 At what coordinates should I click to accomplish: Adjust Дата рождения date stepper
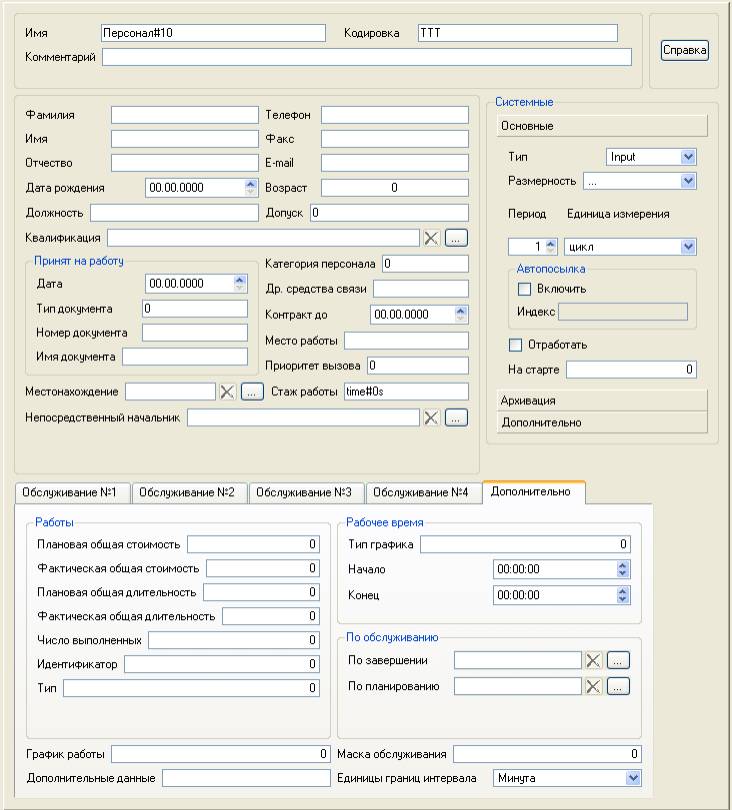251,188
